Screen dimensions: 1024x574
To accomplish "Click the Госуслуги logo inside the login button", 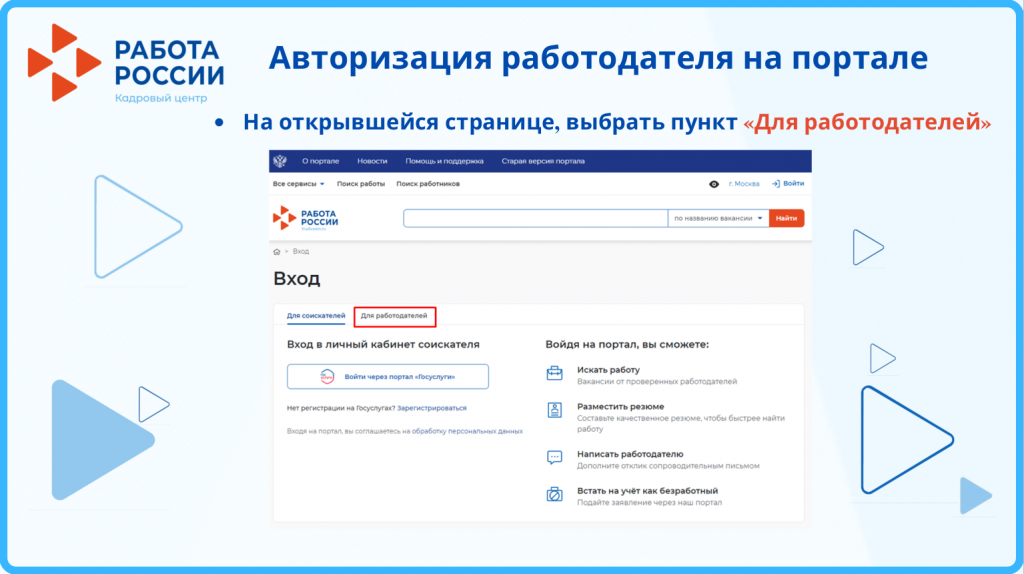I will [328, 376].
